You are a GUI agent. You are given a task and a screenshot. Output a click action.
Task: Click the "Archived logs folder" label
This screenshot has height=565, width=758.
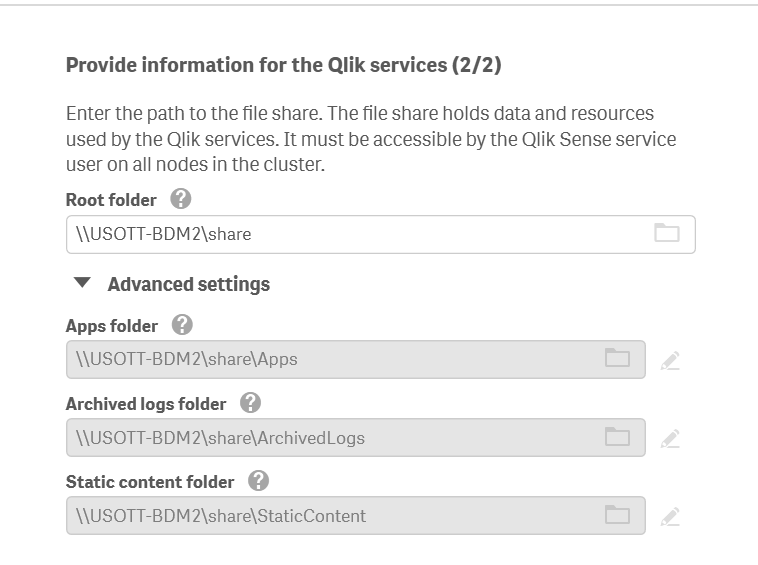click(x=146, y=404)
